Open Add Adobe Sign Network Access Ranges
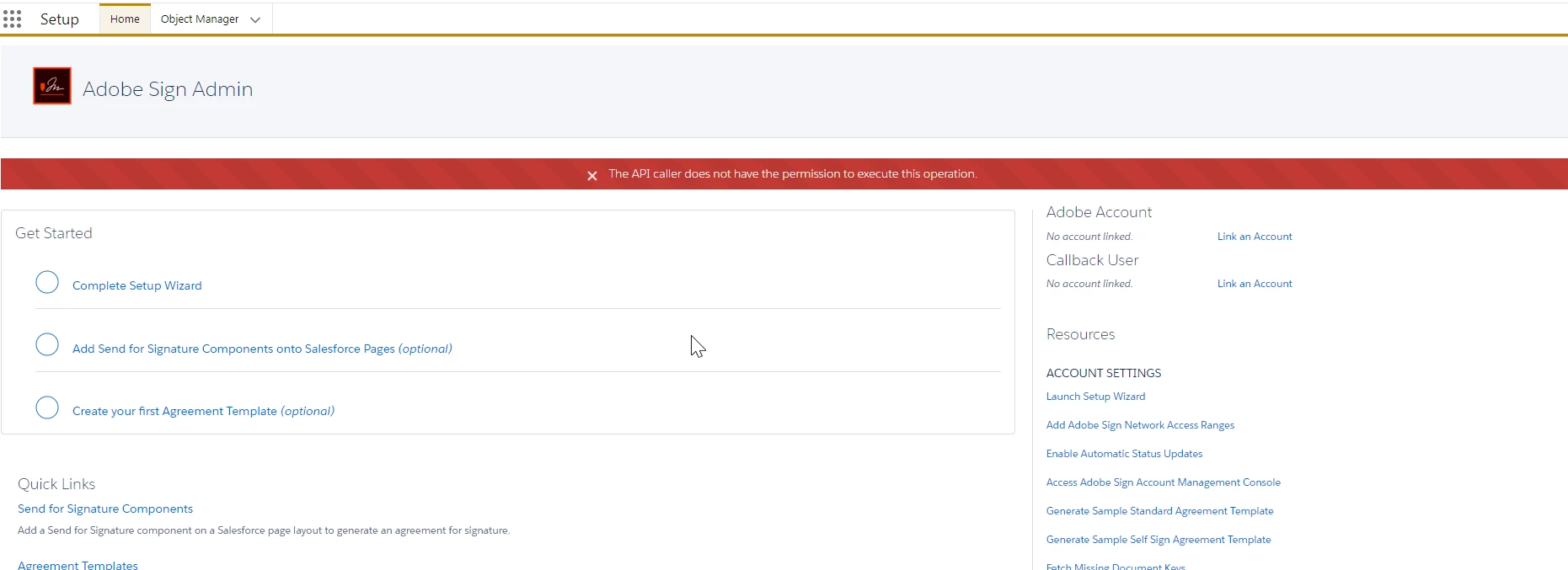 coord(1140,425)
